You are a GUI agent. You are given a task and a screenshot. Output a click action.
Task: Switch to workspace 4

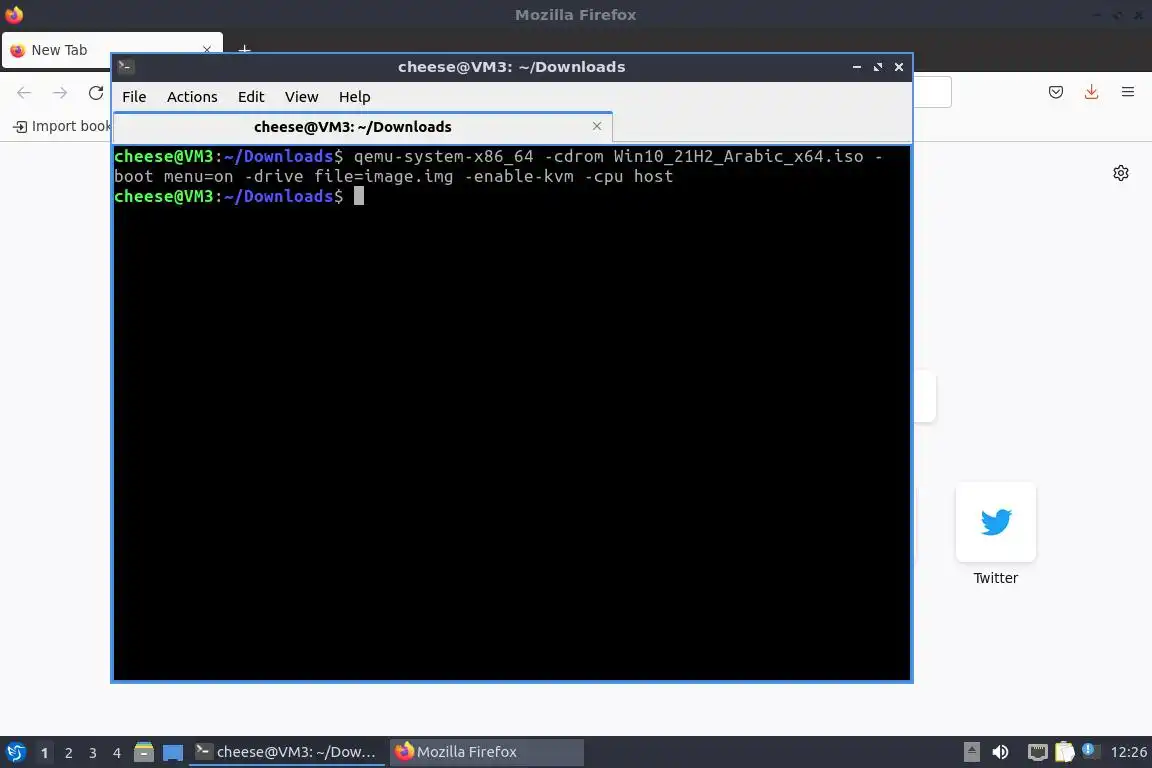(116, 753)
